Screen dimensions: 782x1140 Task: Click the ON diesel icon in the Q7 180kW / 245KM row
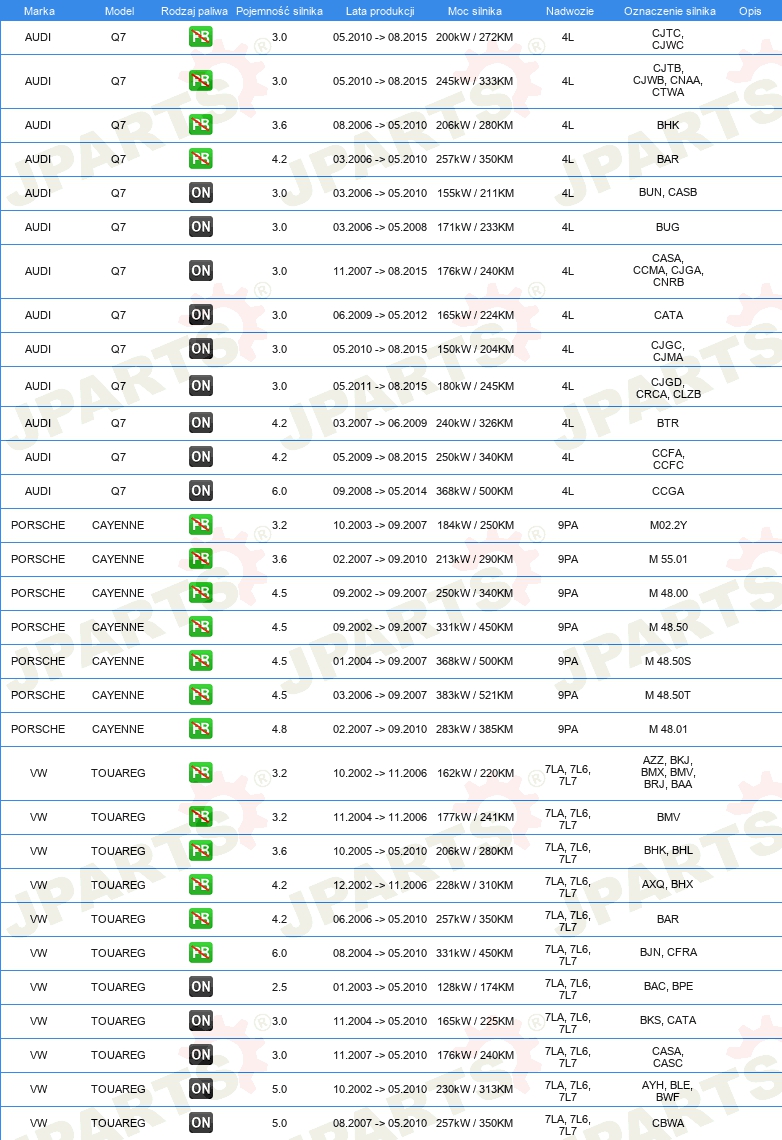[201, 386]
